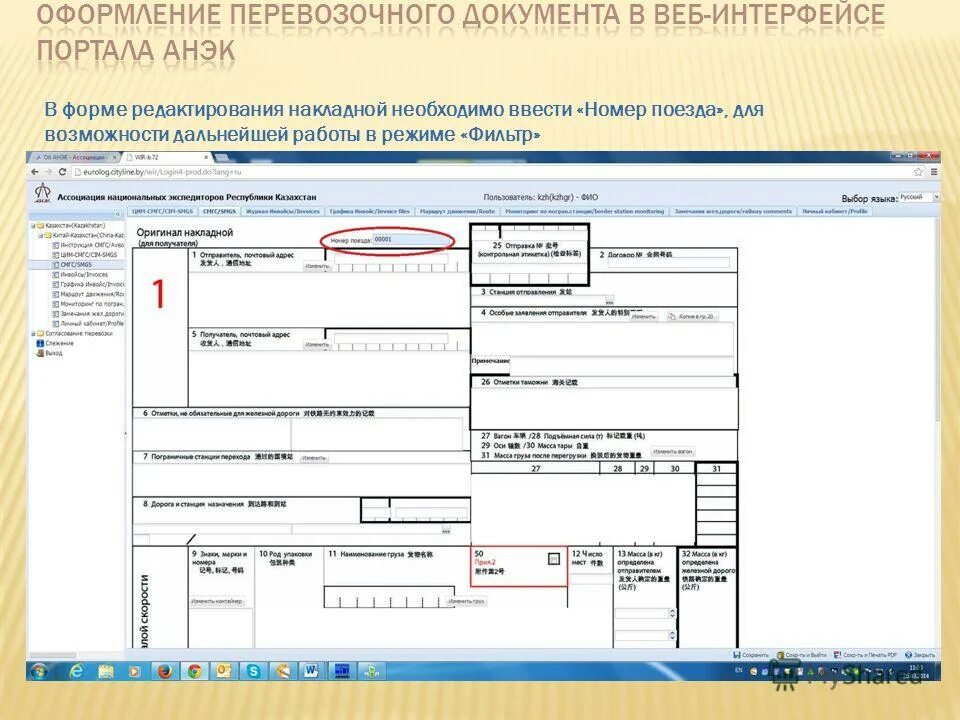Screen dimensions: 960x720
Task: Open Графика Инвойс/Invoice files tab
Action: coord(369,211)
